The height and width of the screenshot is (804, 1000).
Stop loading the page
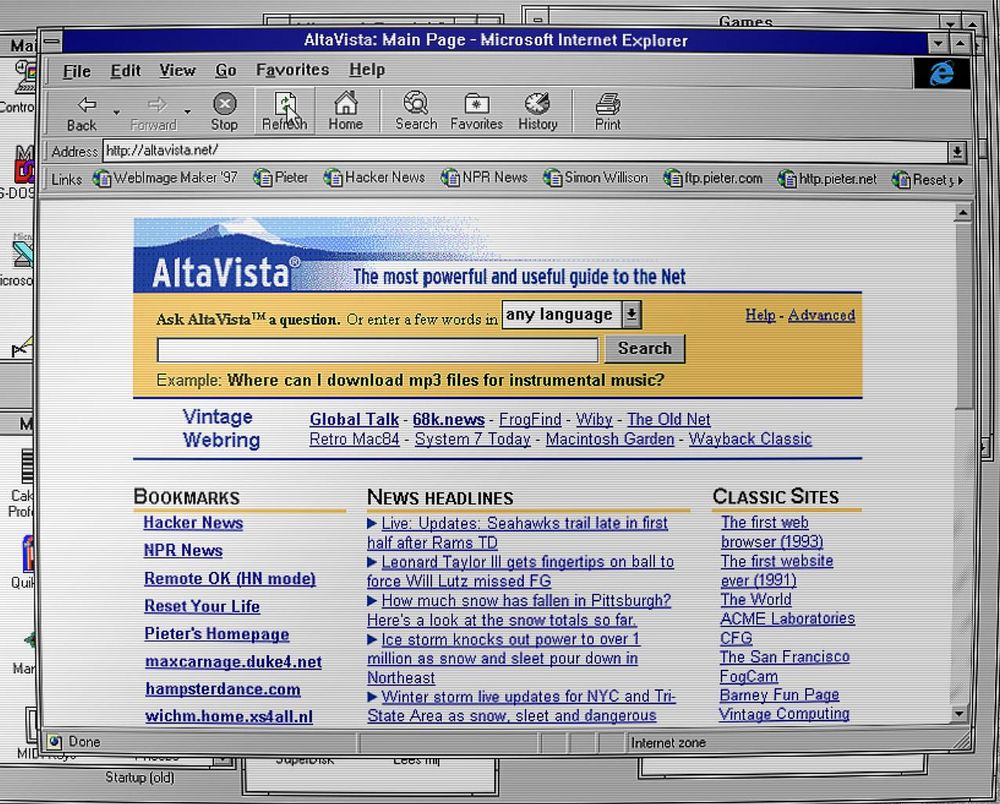(224, 112)
